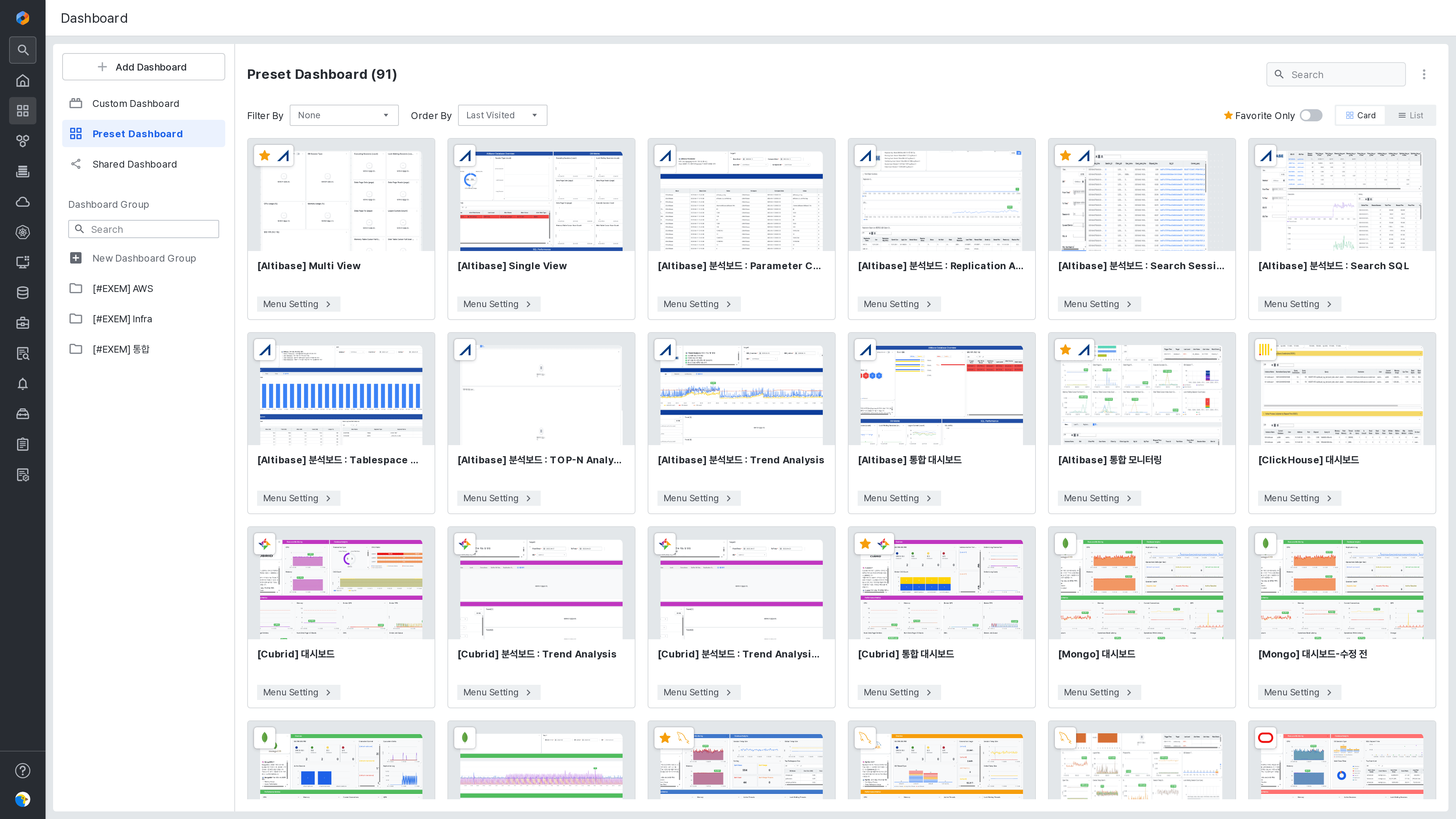Open the help question mark icon

point(23,770)
